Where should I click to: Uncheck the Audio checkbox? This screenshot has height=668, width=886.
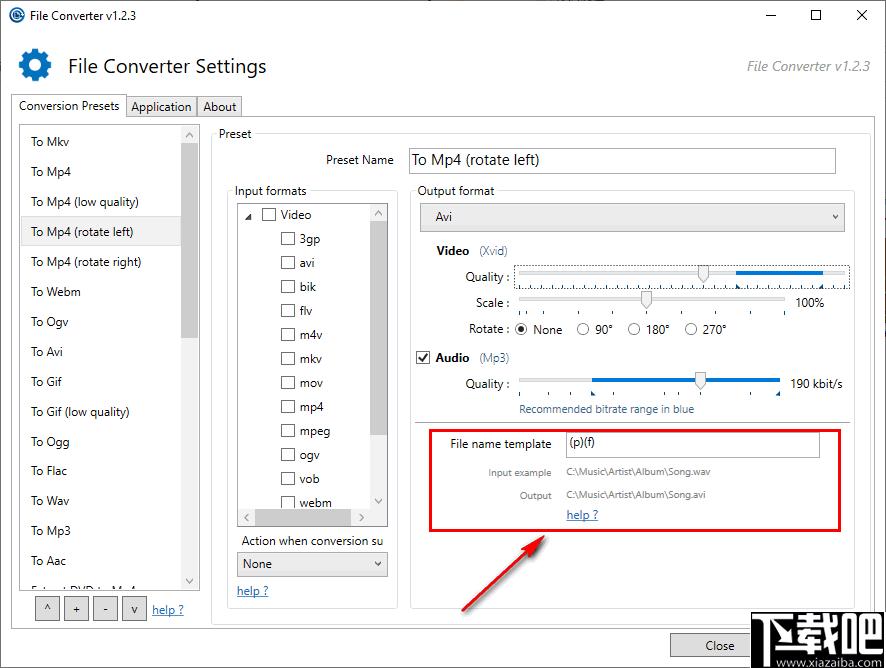(423, 358)
